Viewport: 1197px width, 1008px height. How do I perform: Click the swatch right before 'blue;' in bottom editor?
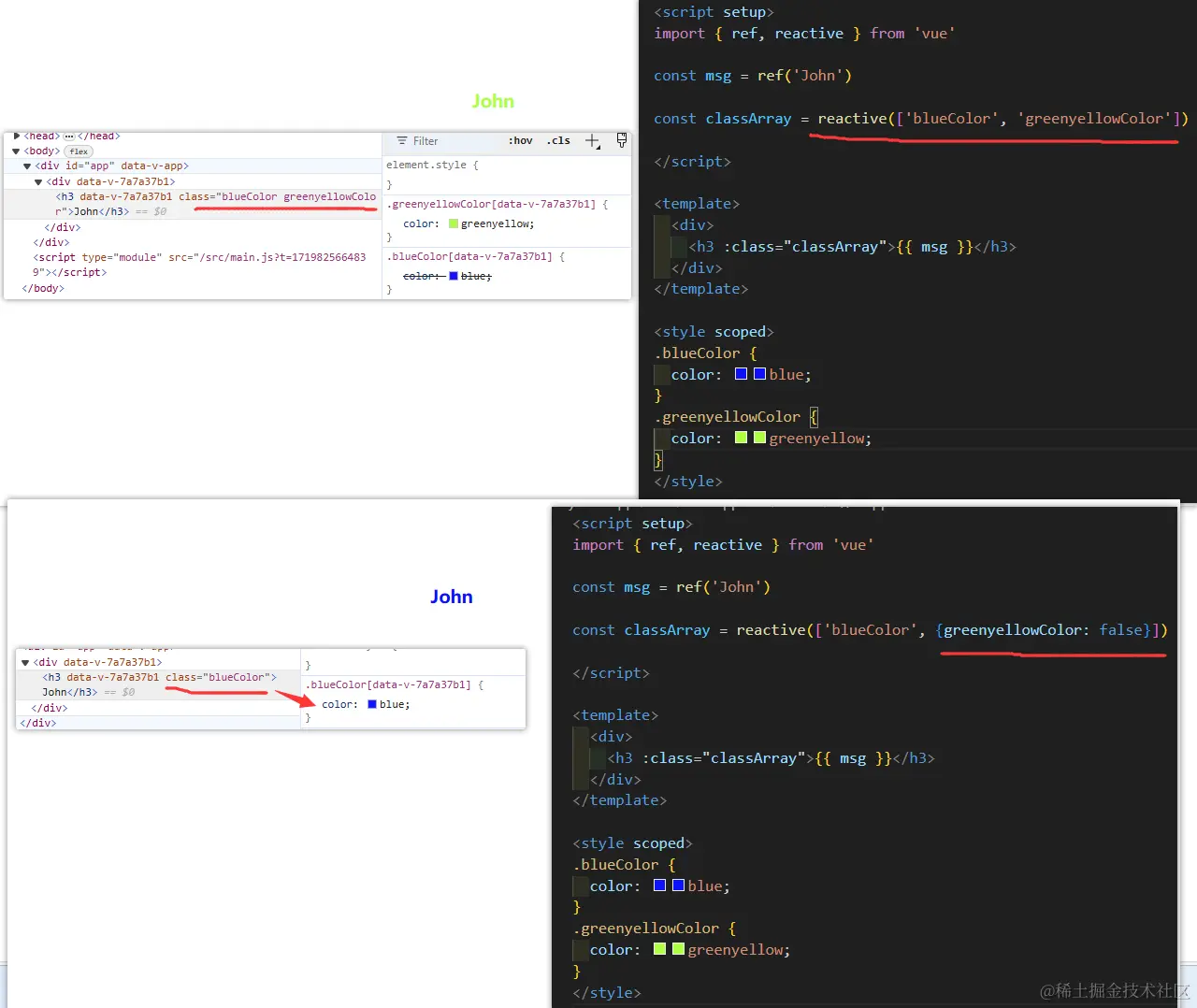[678, 886]
